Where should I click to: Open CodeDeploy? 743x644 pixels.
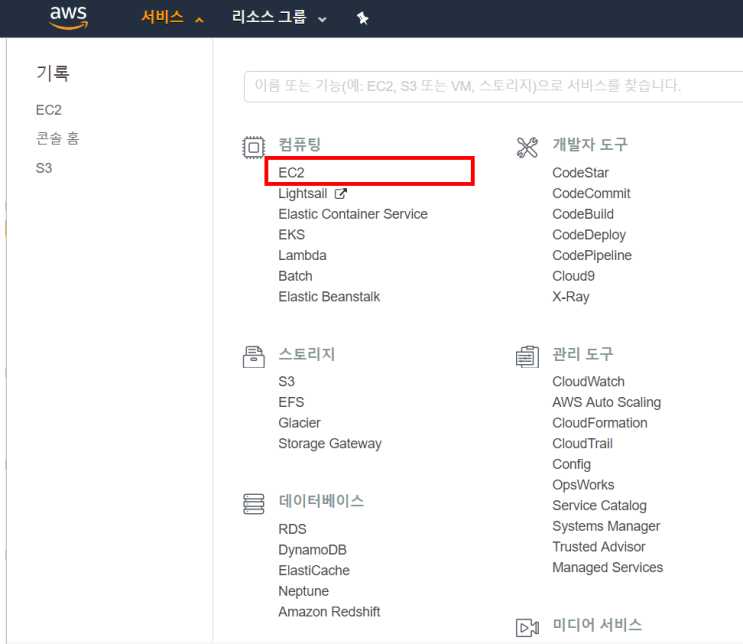589,235
